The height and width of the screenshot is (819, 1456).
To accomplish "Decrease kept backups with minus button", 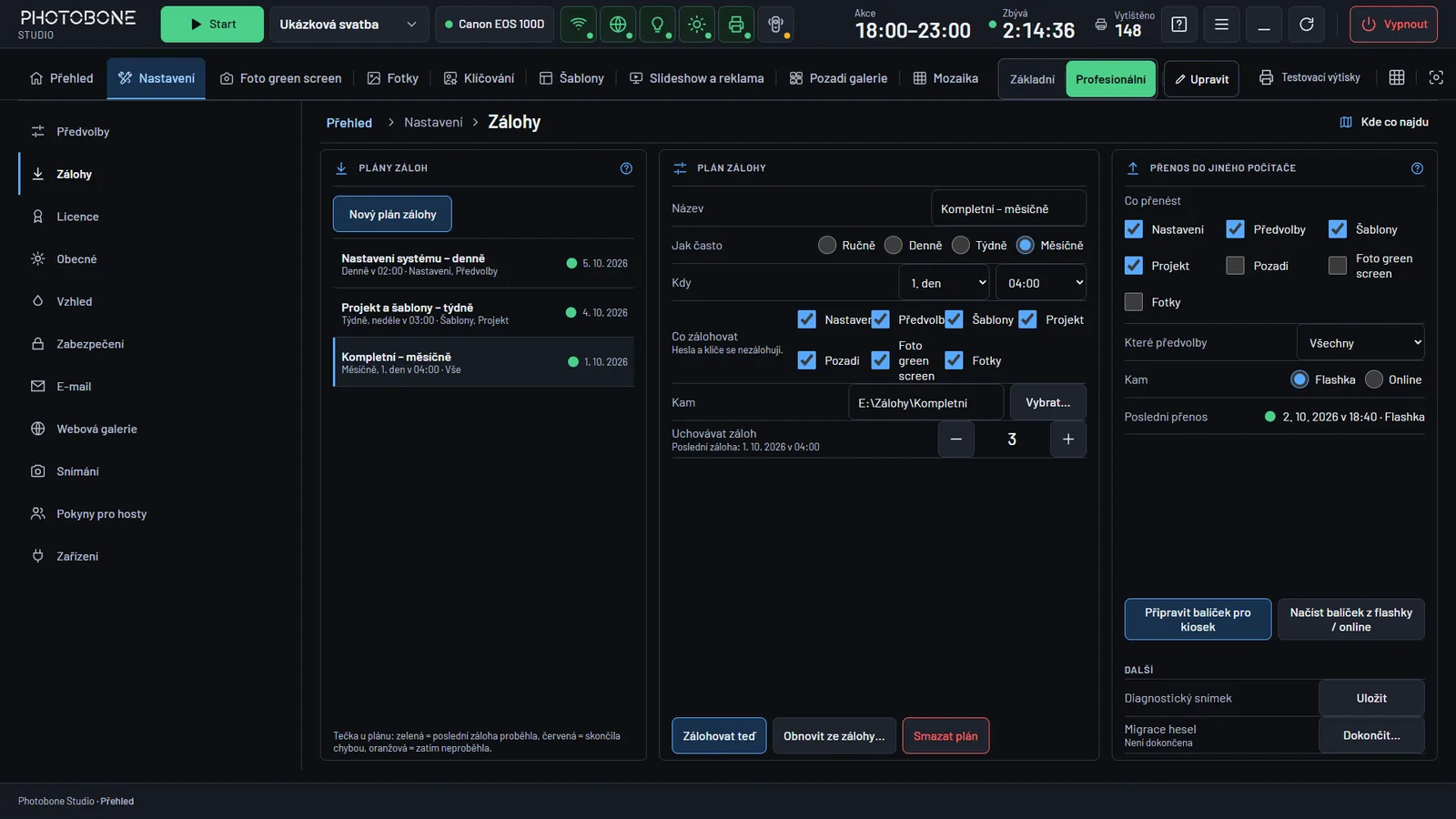I will [956, 440].
